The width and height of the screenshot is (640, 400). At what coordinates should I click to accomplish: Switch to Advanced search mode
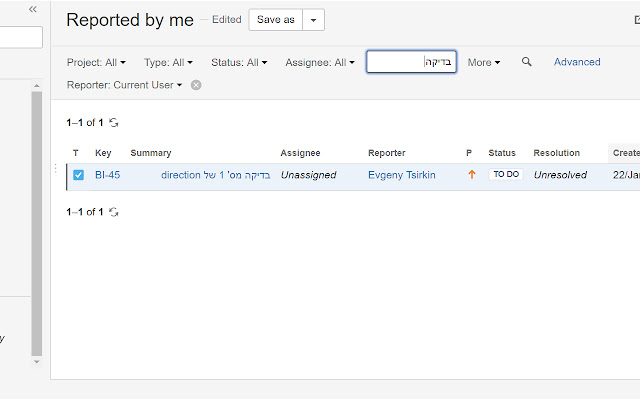pyautogui.click(x=577, y=62)
